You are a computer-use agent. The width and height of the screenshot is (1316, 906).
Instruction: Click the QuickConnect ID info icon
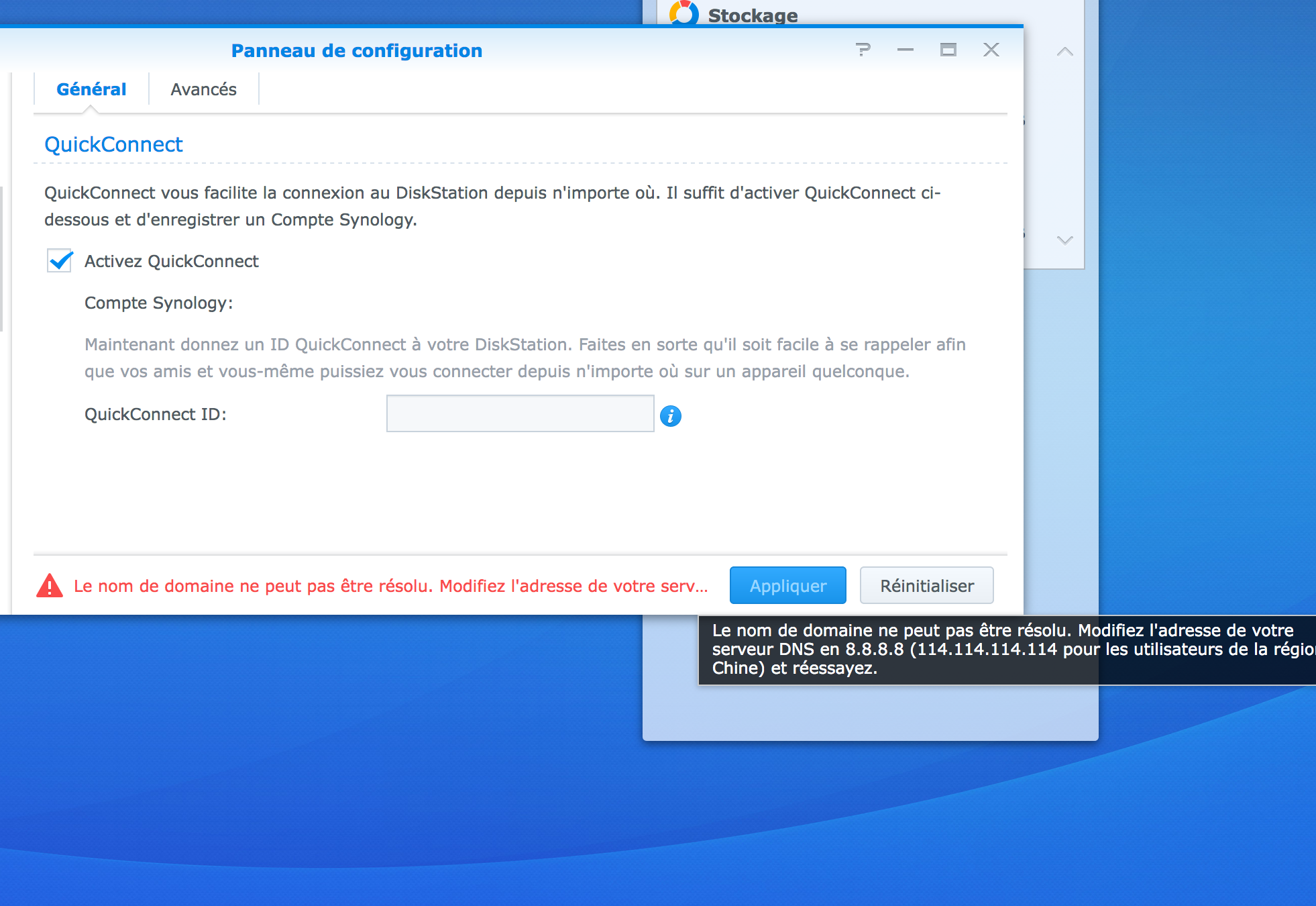[x=670, y=416]
